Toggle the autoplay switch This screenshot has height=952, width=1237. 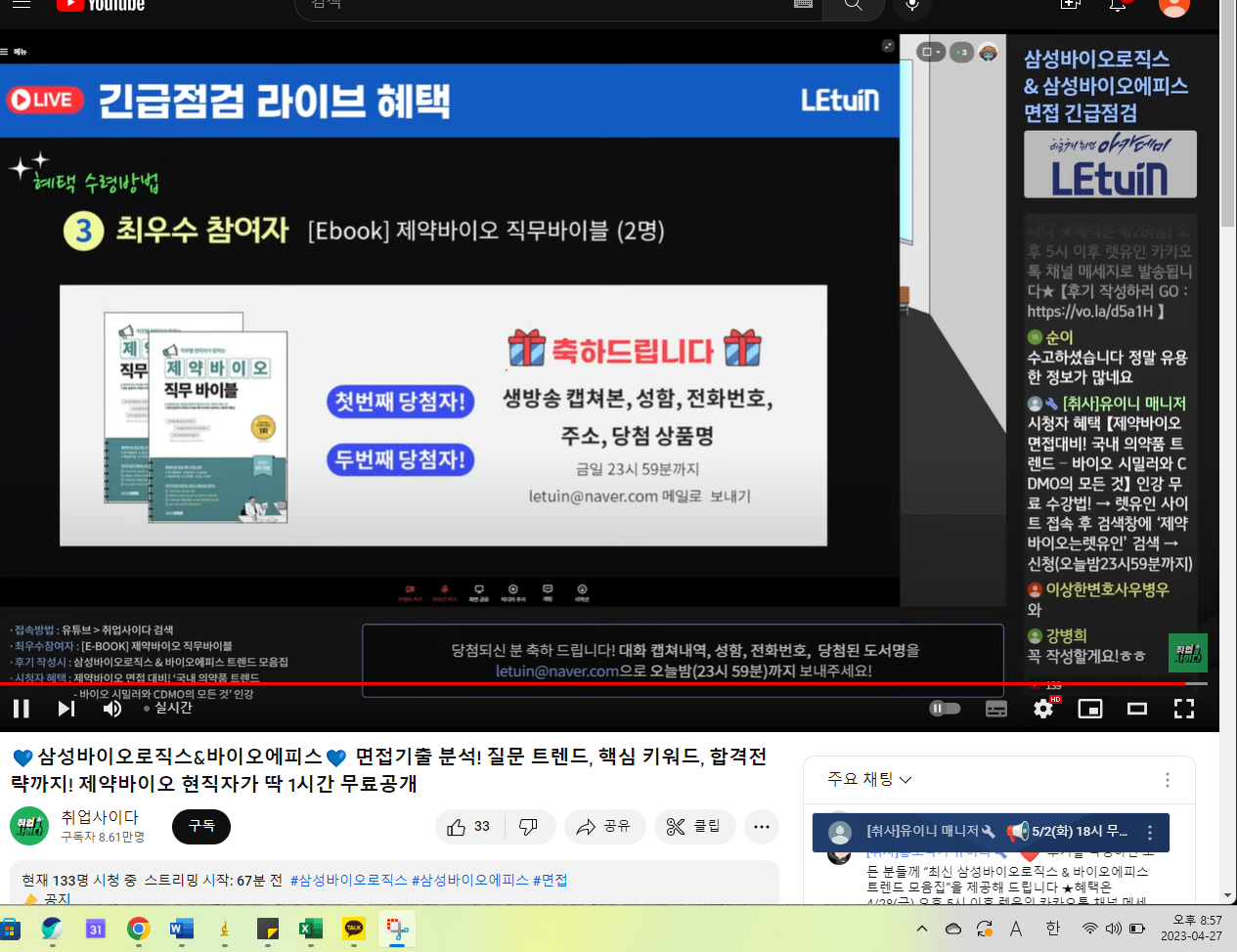click(x=945, y=709)
